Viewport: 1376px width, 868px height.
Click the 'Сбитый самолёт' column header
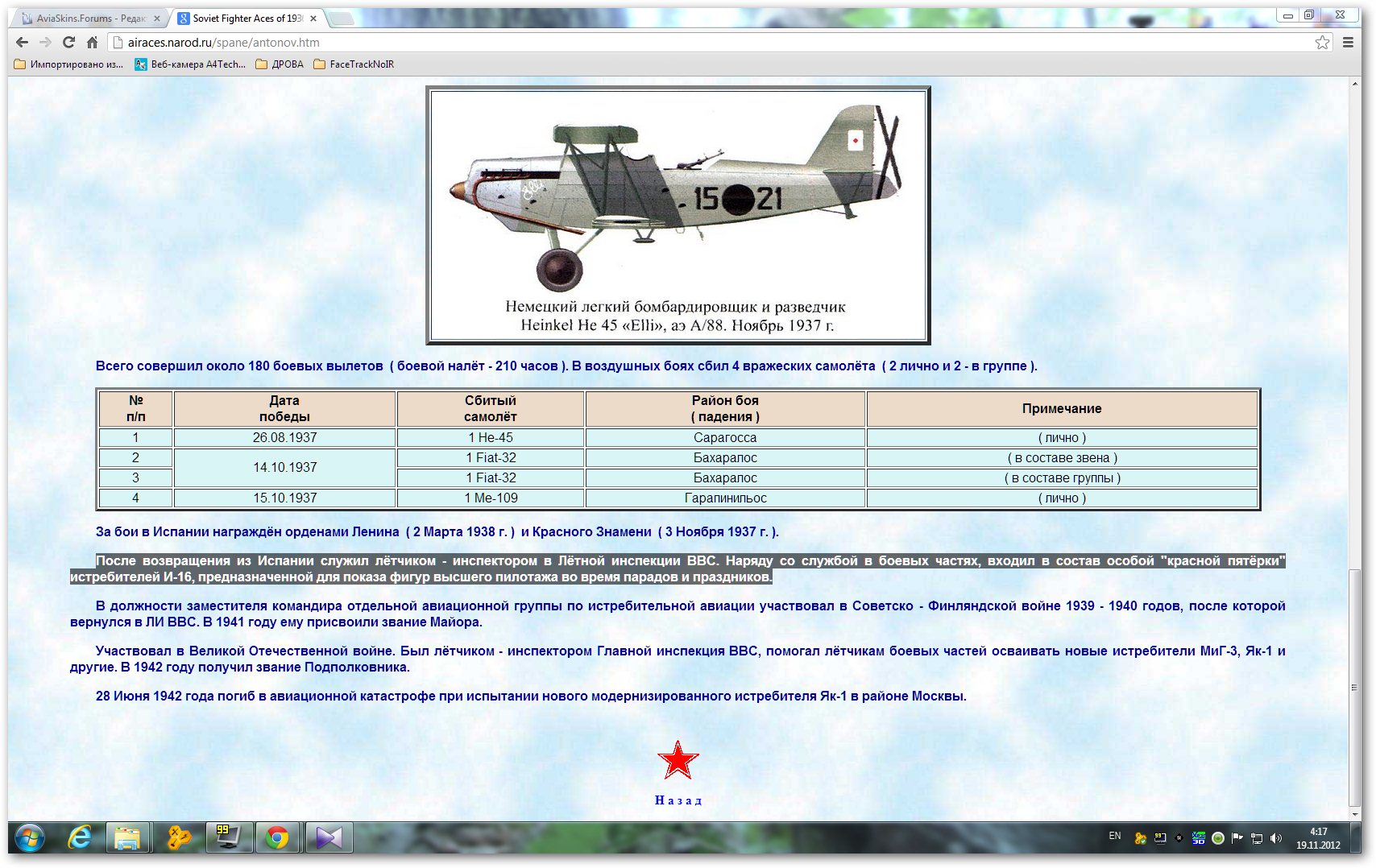pyautogui.click(x=490, y=408)
